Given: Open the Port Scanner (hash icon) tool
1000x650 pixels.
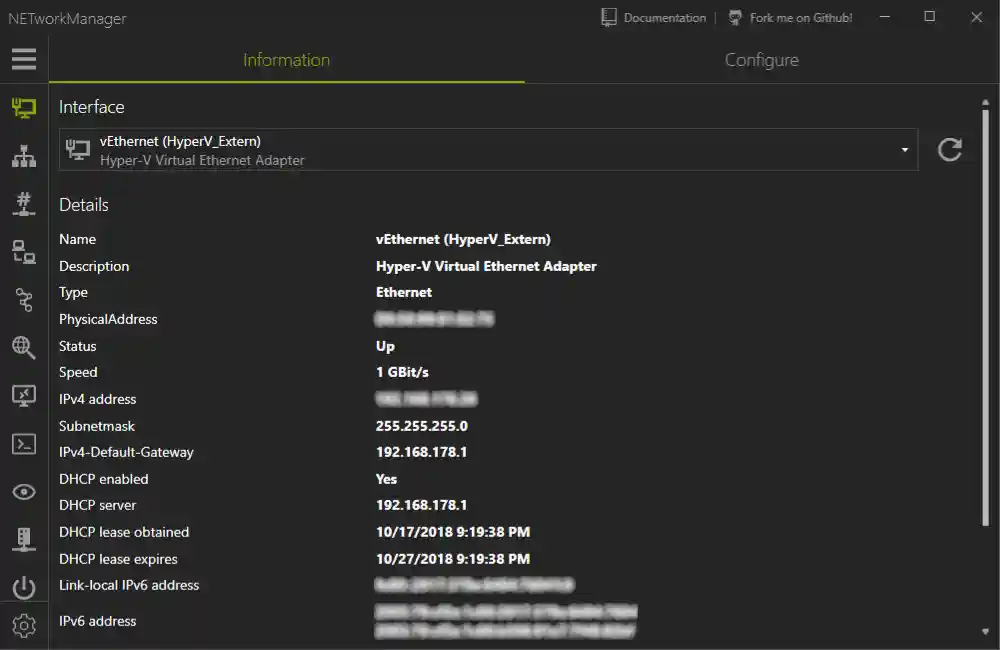Looking at the screenshot, I should 23,203.
